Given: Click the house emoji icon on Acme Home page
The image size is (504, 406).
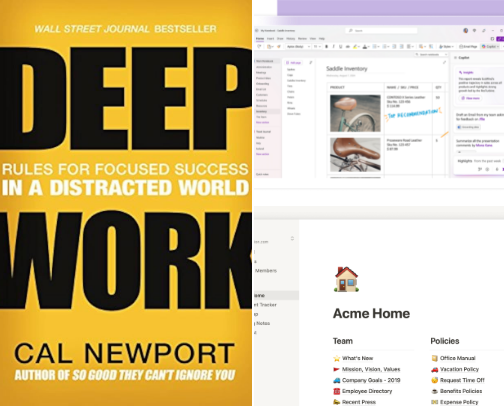Looking at the screenshot, I should pos(347,280).
